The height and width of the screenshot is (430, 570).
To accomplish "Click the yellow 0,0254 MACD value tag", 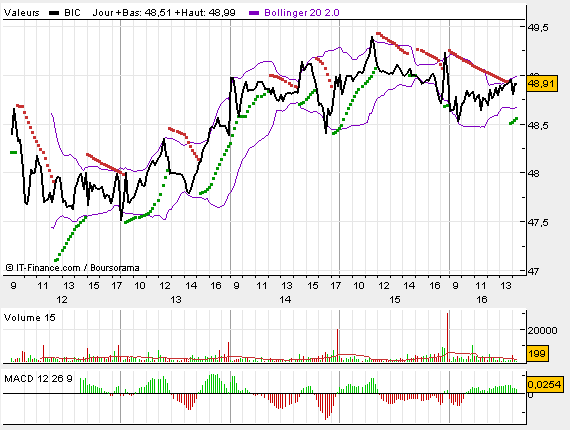I will pyautogui.click(x=544, y=384).
